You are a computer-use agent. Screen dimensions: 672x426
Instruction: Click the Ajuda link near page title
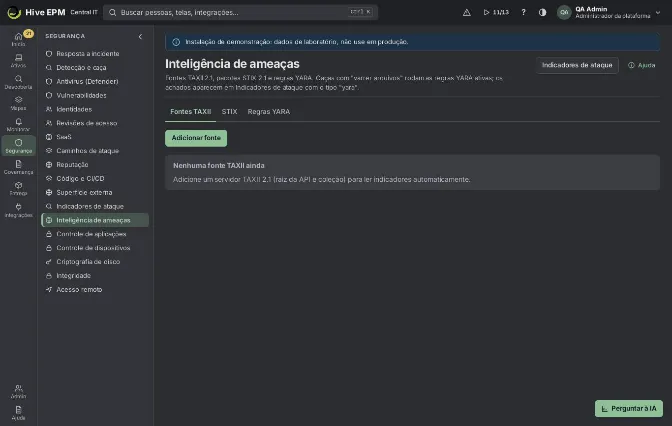(x=642, y=65)
